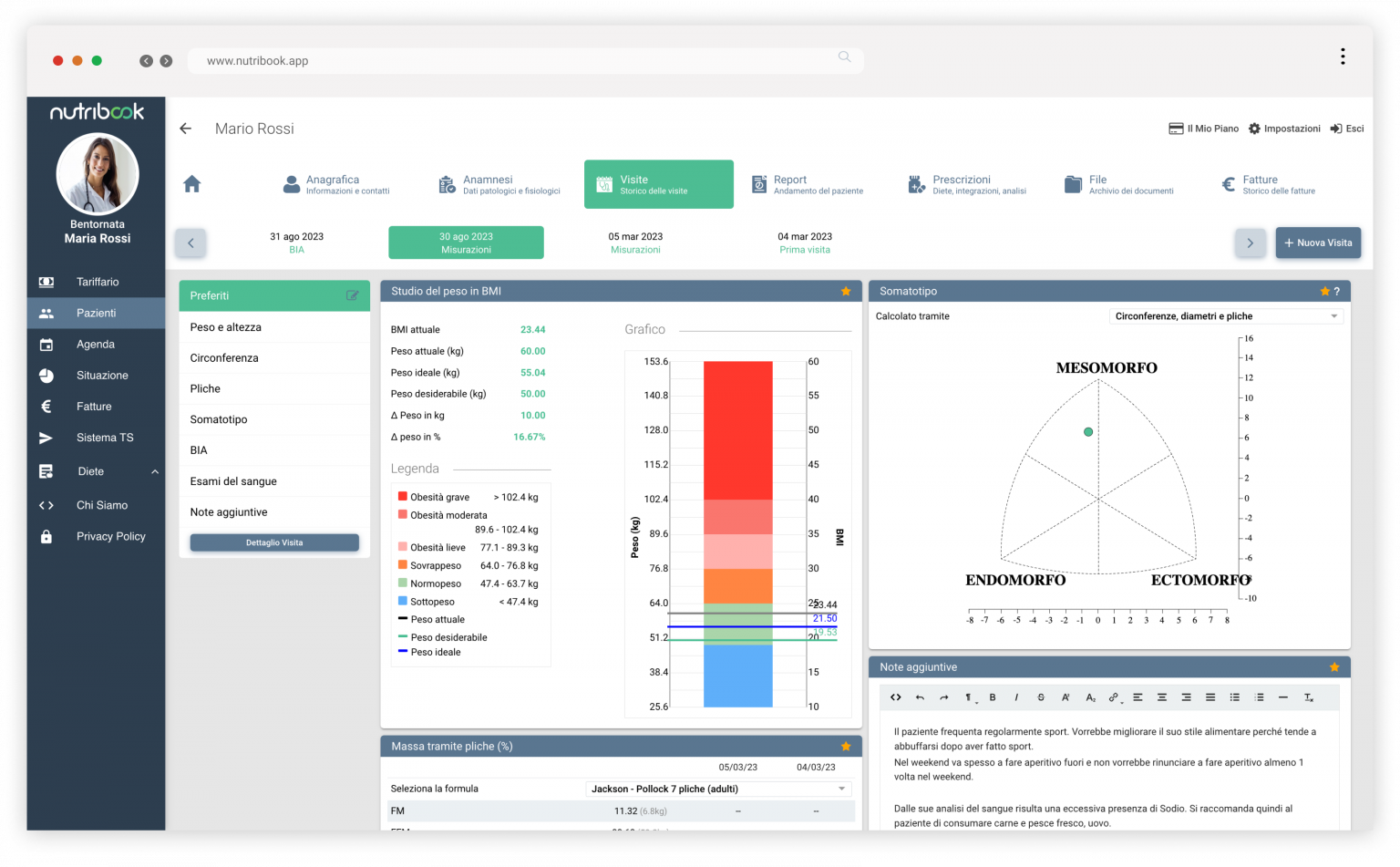This screenshot has height=867, width=1400.
Task: Toggle the star on Massa tramite pliche panel
Action: [x=846, y=747]
